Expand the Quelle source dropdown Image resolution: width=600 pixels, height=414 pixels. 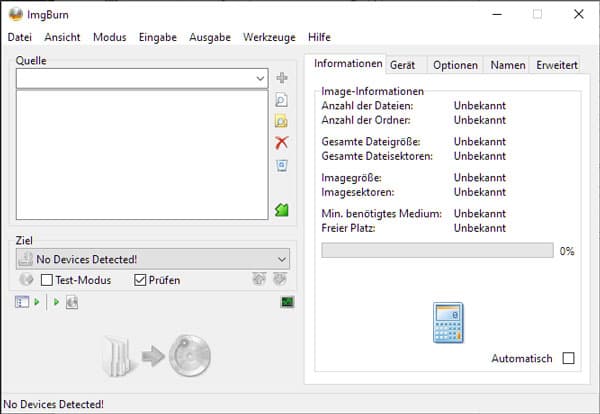tap(260, 78)
